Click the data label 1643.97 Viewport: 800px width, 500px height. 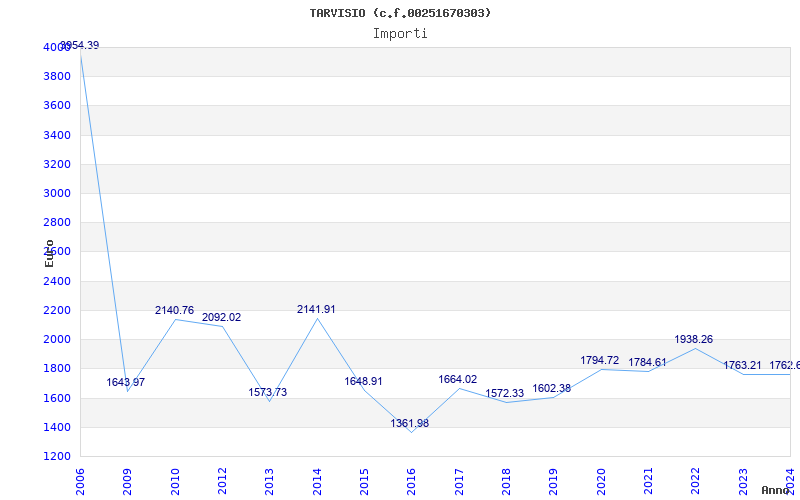pyautogui.click(x=126, y=382)
